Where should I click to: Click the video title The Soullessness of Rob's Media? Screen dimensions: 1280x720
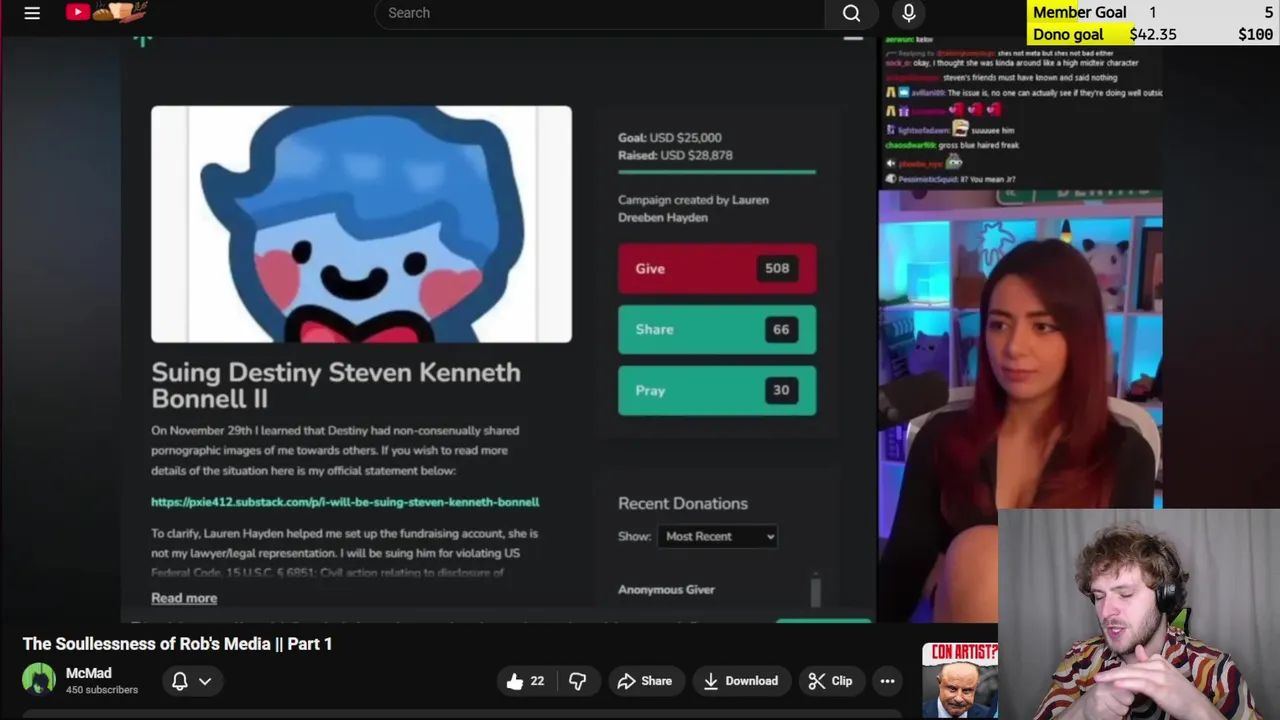pyautogui.click(x=178, y=644)
